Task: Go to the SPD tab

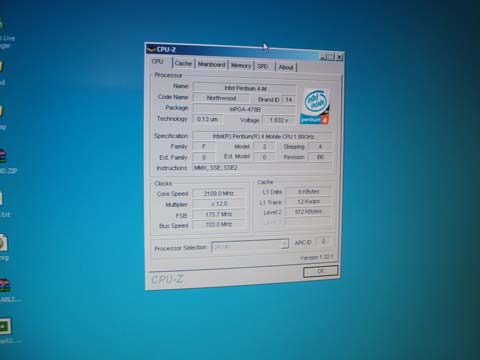Action: coord(263,66)
